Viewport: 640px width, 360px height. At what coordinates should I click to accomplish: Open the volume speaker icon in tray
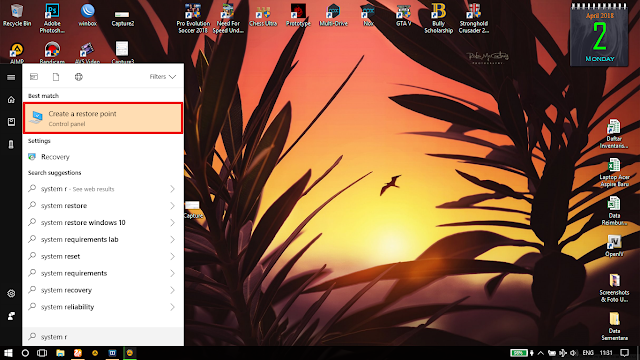click(x=573, y=353)
